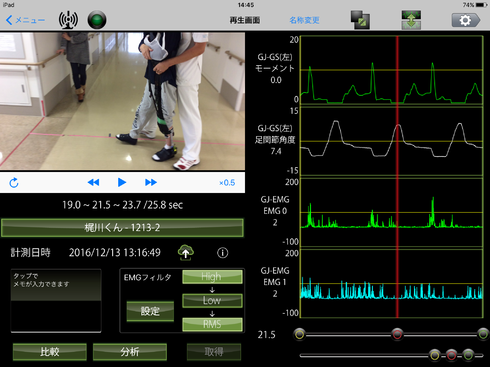
Task: Go back to メニュー
Action: [x=25, y=20]
